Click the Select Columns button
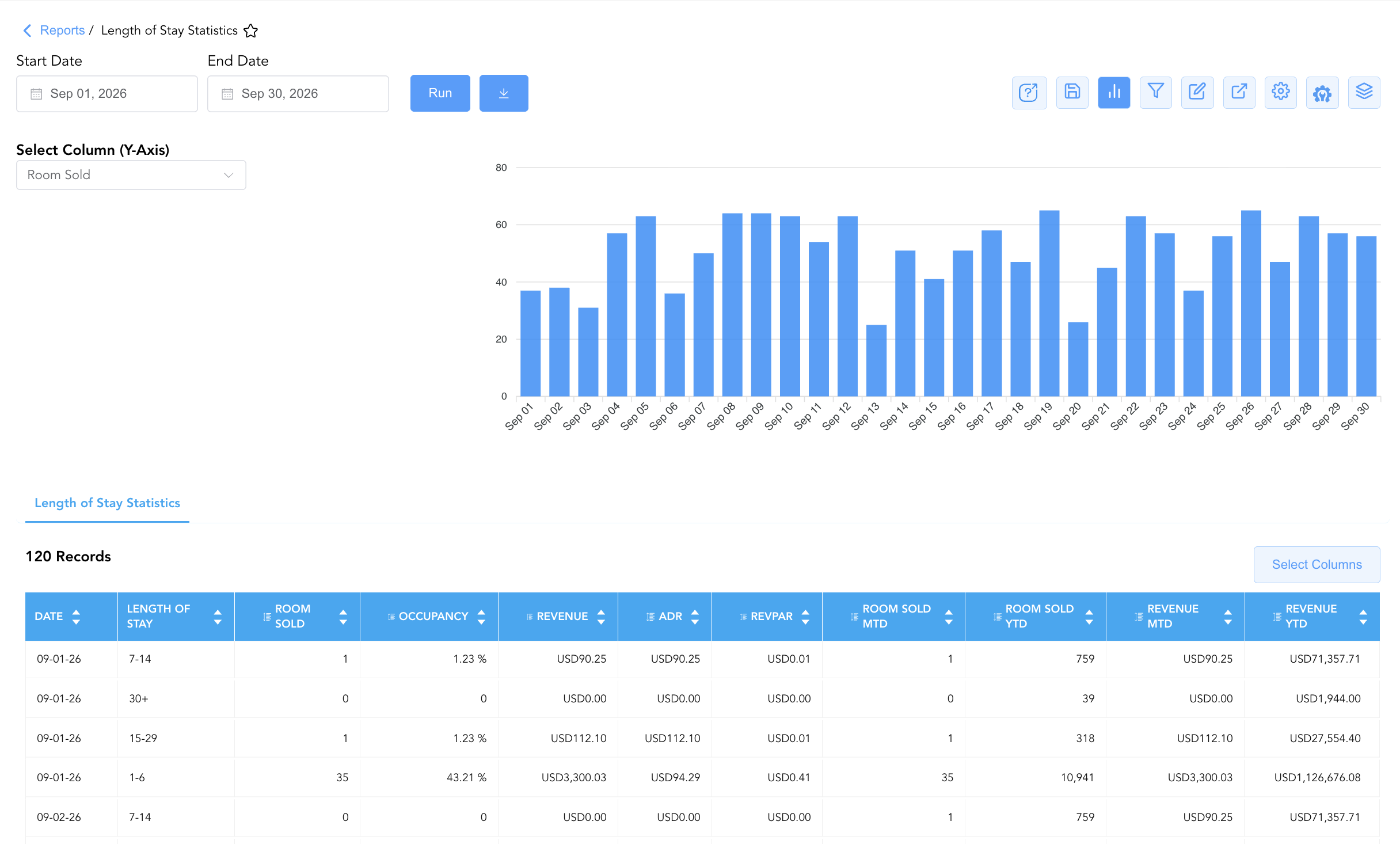 pyautogui.click(x=1317, y=565)
